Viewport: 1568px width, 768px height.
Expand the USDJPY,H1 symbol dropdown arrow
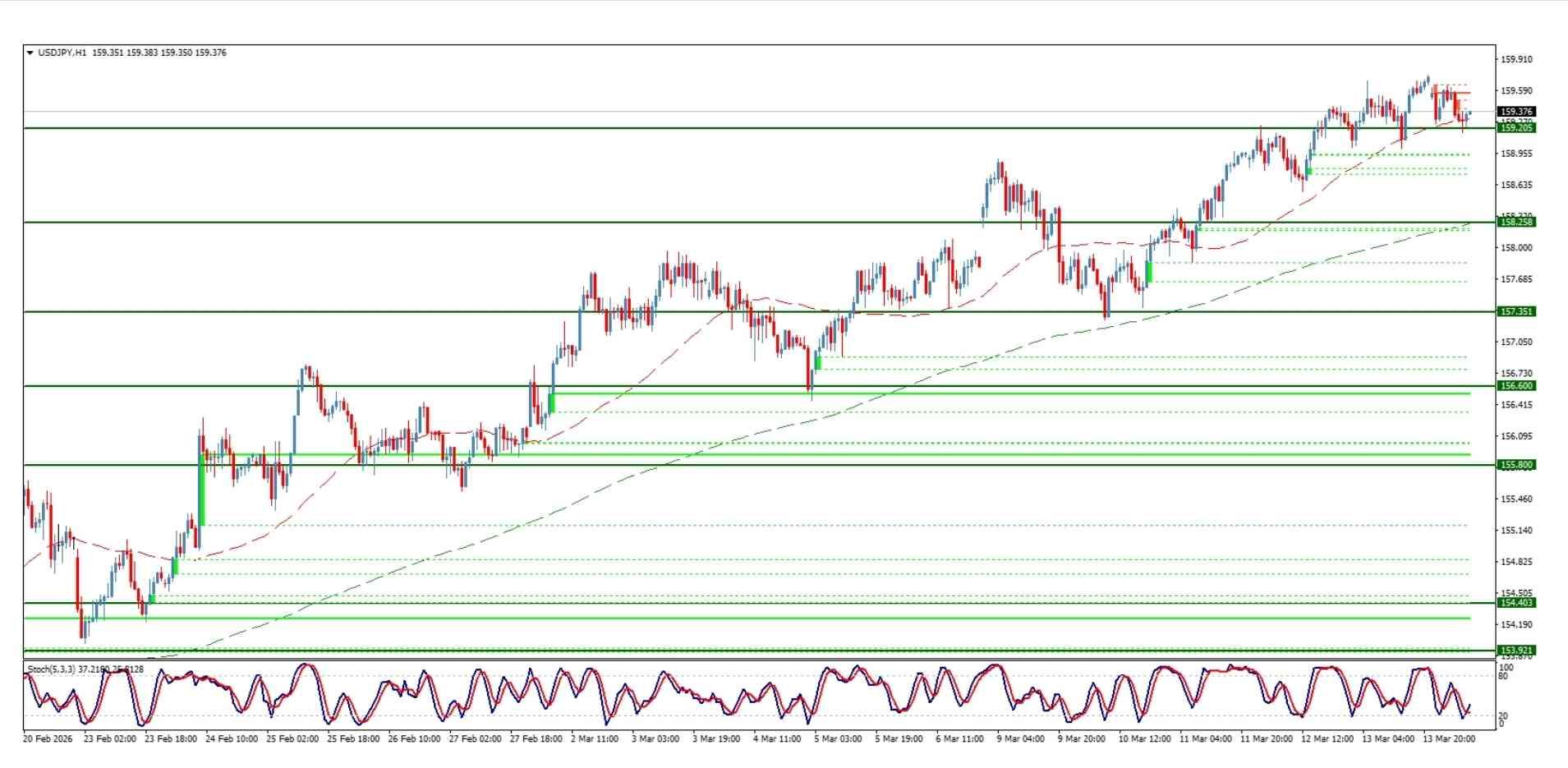pos(30,53)
